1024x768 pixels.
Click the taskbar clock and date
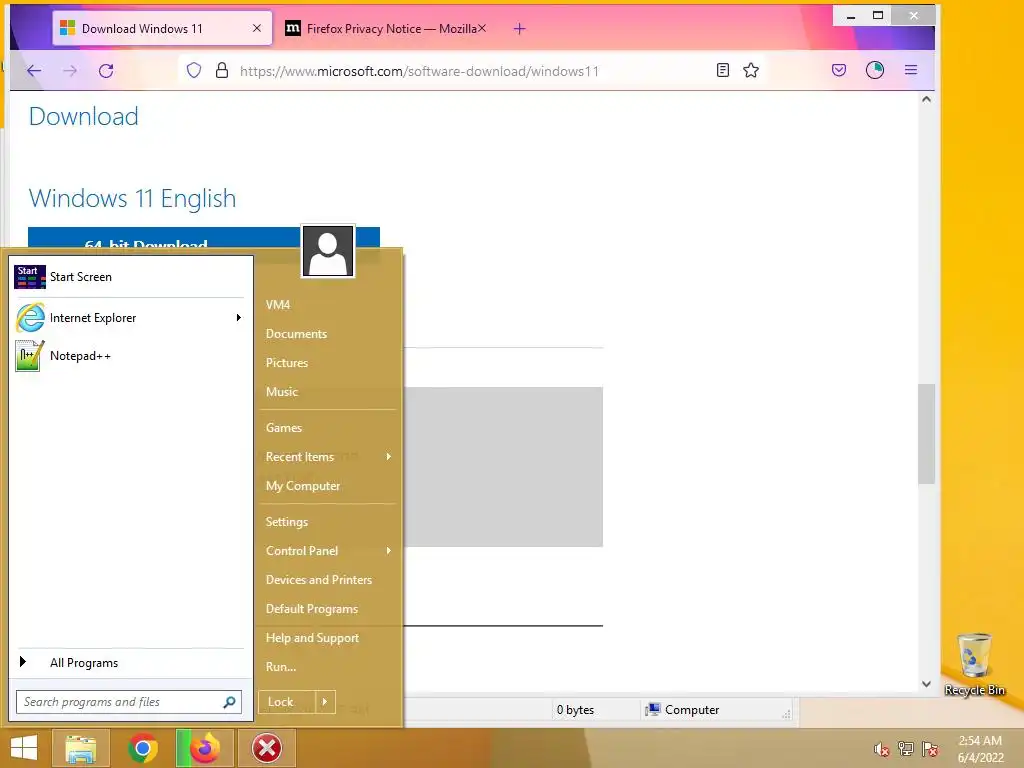click(x=980, y=749)
